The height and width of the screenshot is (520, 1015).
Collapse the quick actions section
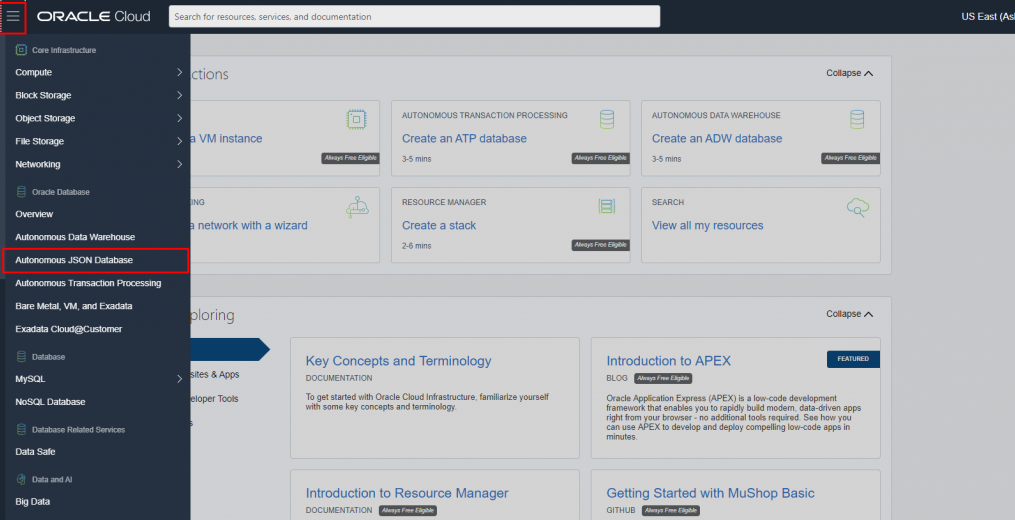(x=849, y=73)
